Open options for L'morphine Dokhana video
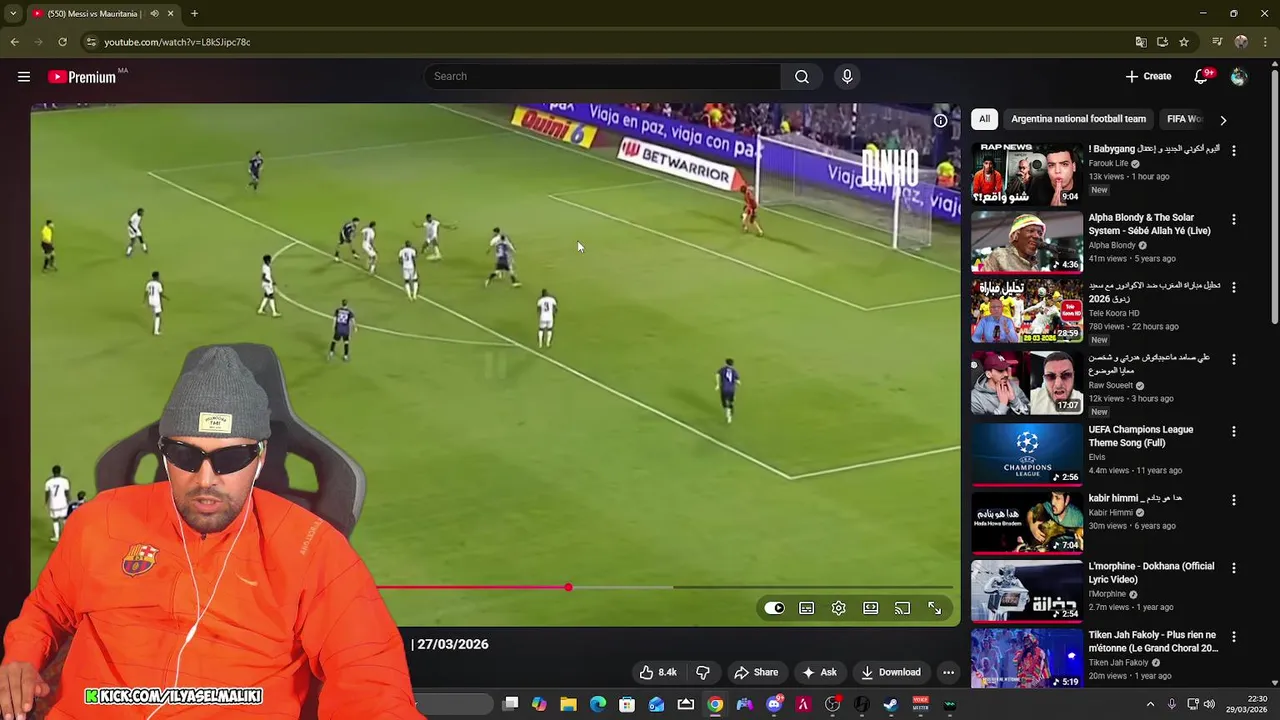Viewport: 1280px width, 720px height. pos(1233,568)
